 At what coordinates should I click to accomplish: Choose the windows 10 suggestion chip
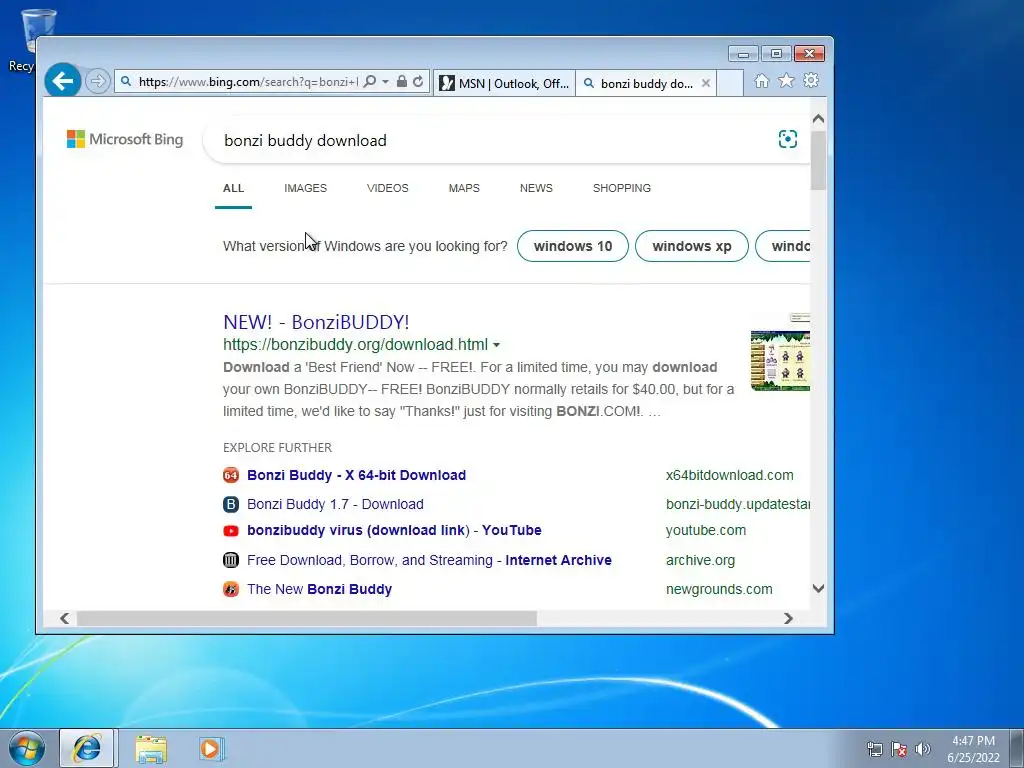tap(573, 246)
